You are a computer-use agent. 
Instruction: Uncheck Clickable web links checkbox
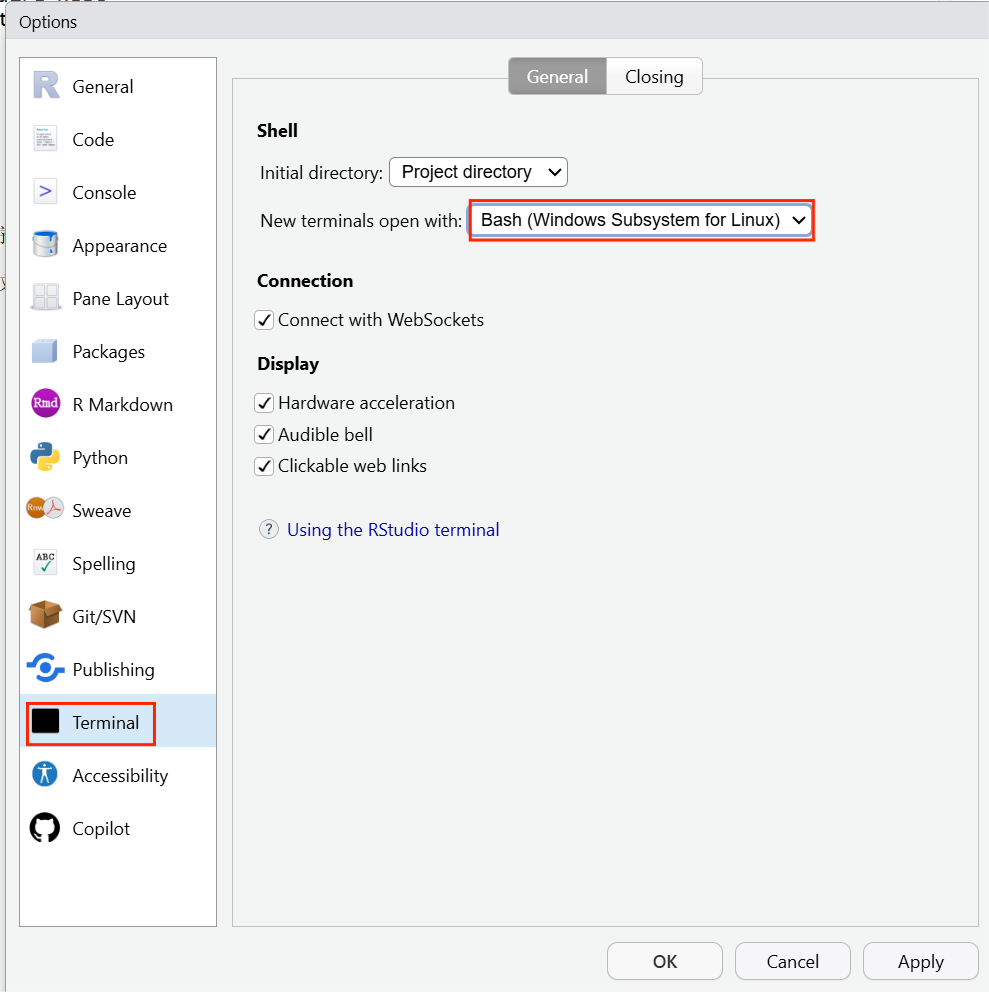[264, 466]
